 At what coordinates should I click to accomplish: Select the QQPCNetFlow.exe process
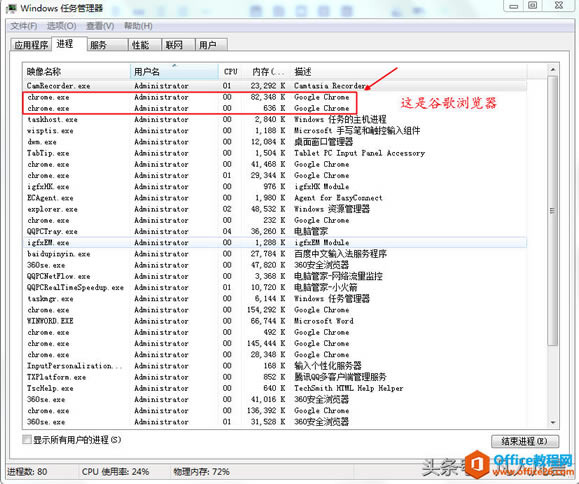click(x=275, y=276)
